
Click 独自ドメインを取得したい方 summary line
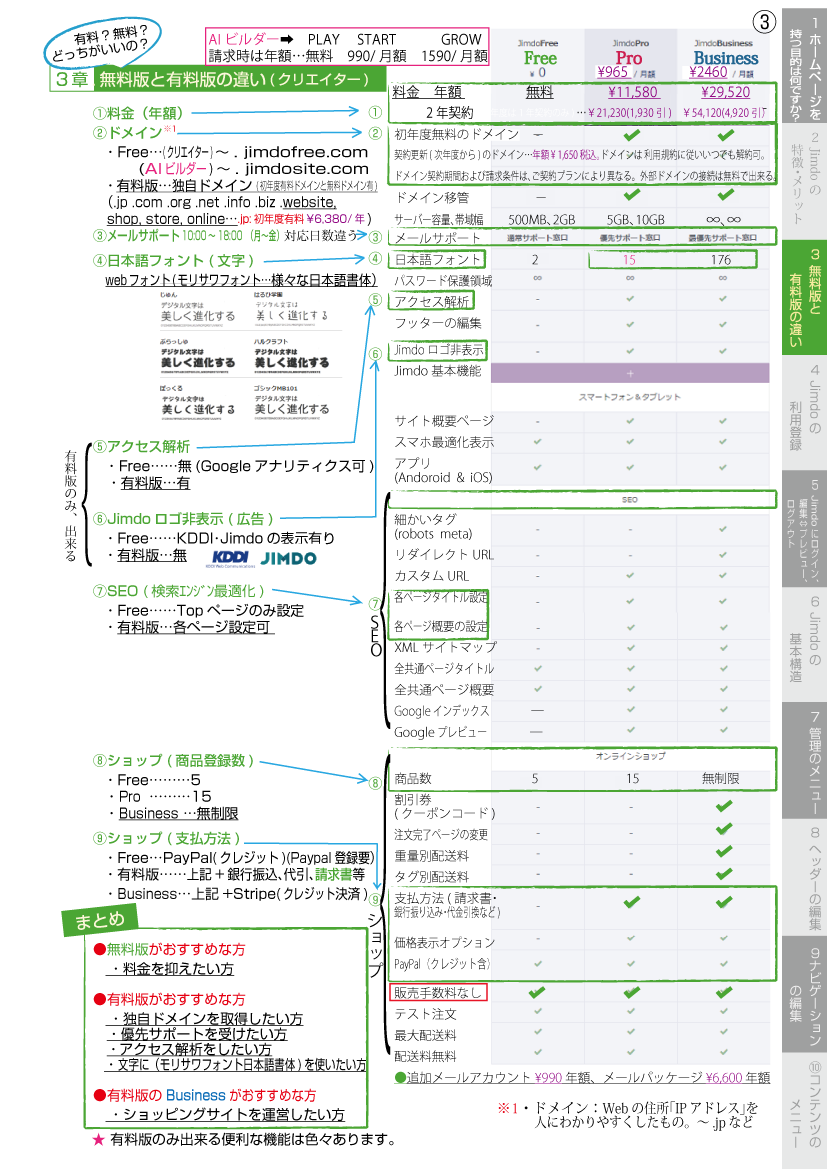point(206,1018)
